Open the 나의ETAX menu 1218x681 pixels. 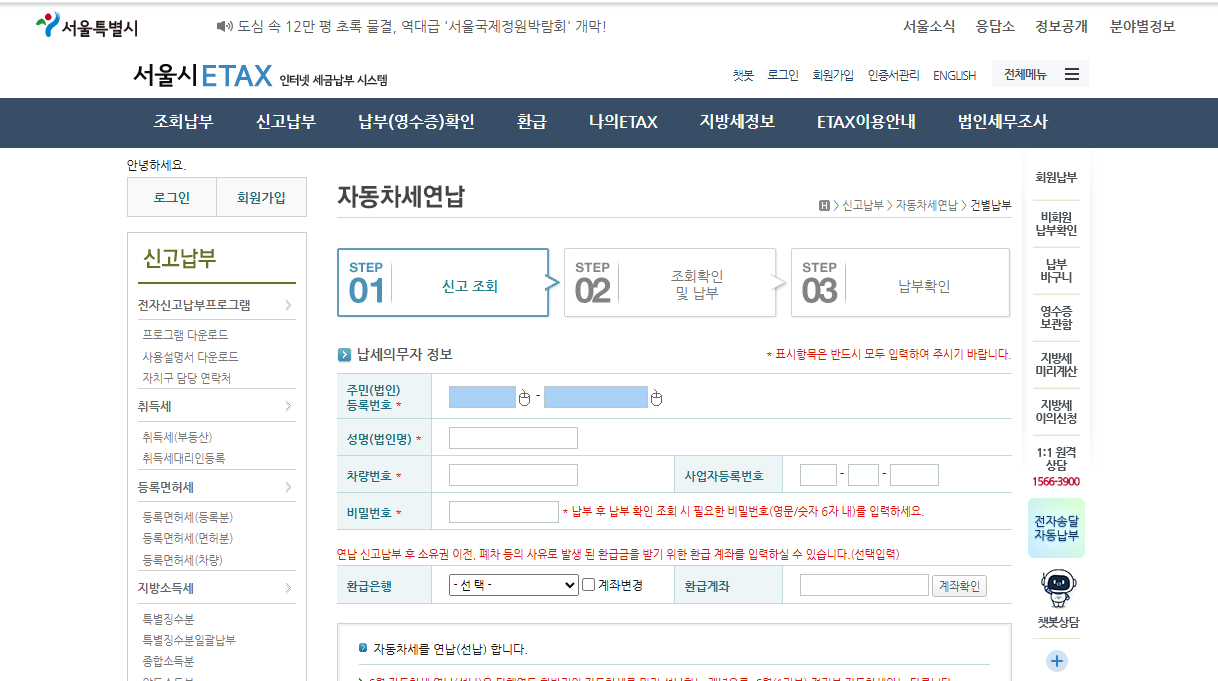[x=623, y=122]
